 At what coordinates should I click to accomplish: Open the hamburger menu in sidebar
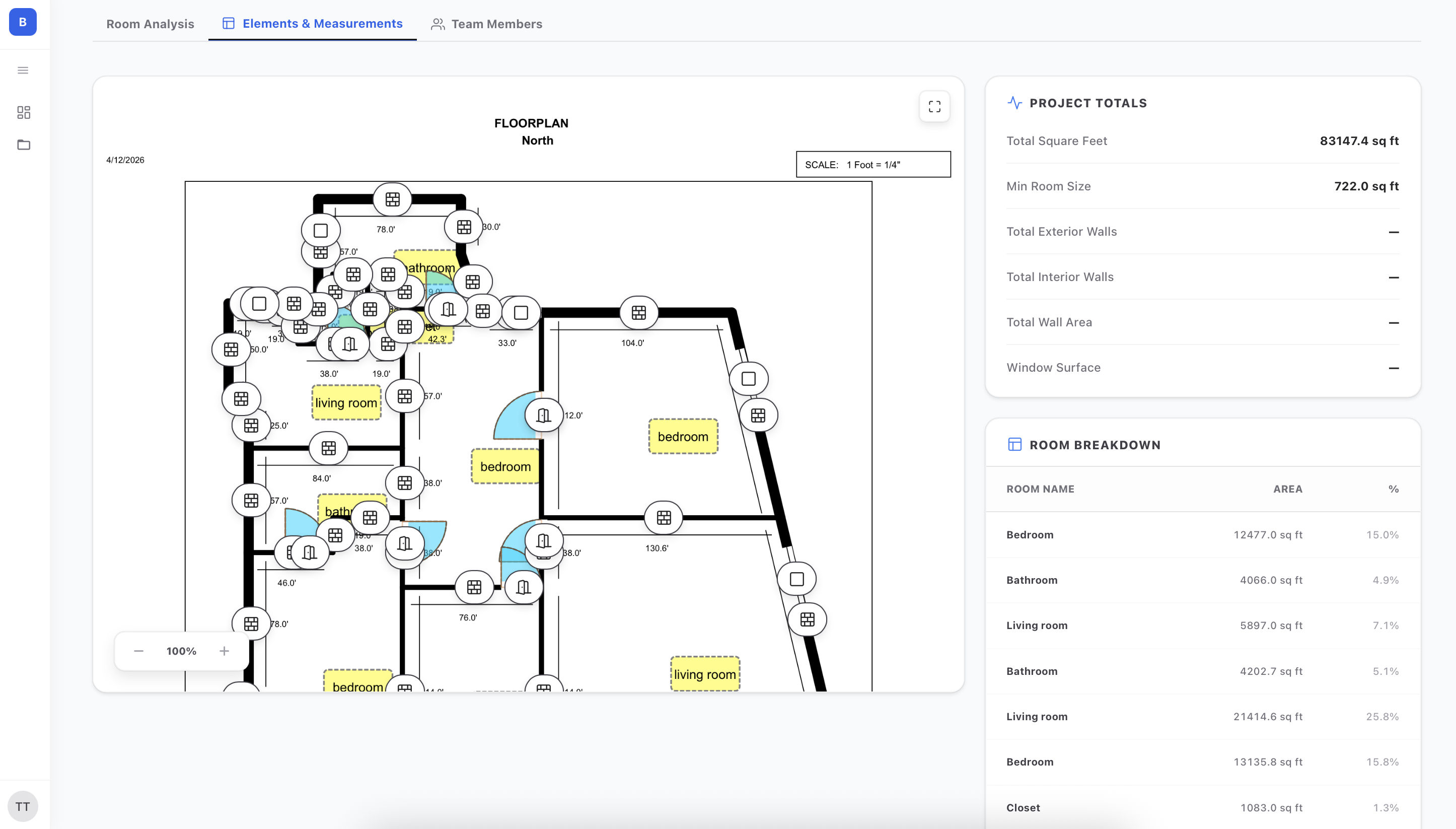click(x=23, y=71)
